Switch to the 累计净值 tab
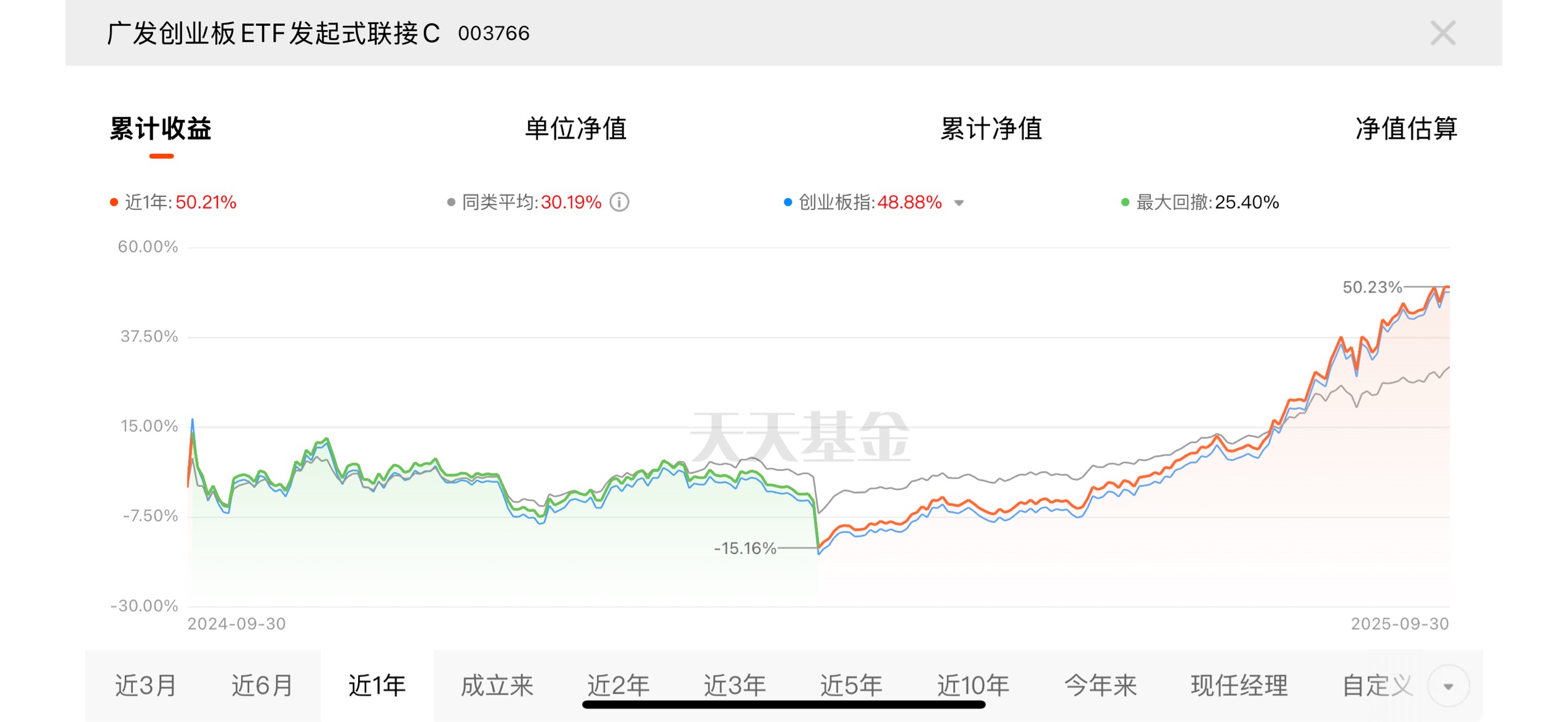1568x722 pixels. [991, 129]
